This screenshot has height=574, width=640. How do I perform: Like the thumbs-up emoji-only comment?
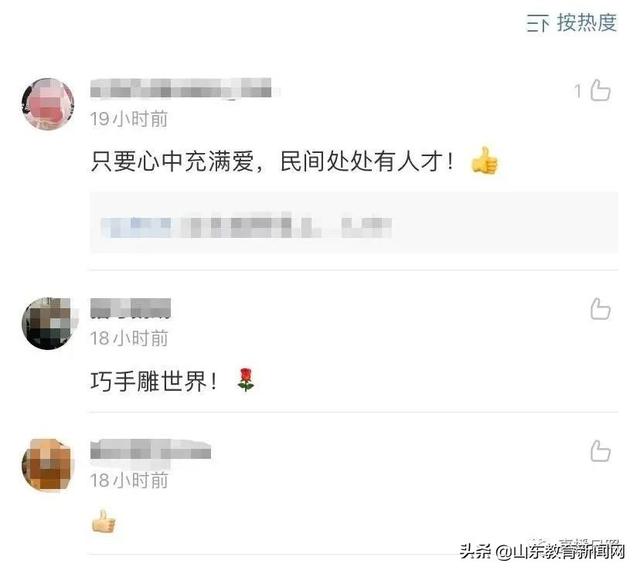600,451
